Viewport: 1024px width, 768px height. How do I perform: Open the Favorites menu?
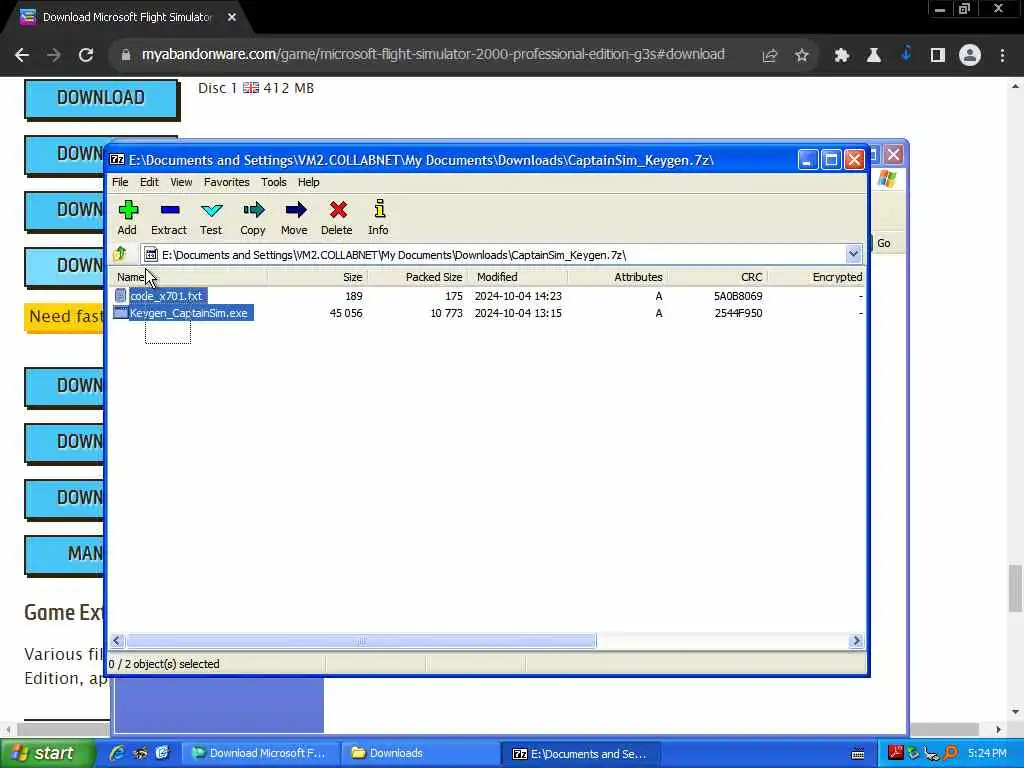point(226,182)
